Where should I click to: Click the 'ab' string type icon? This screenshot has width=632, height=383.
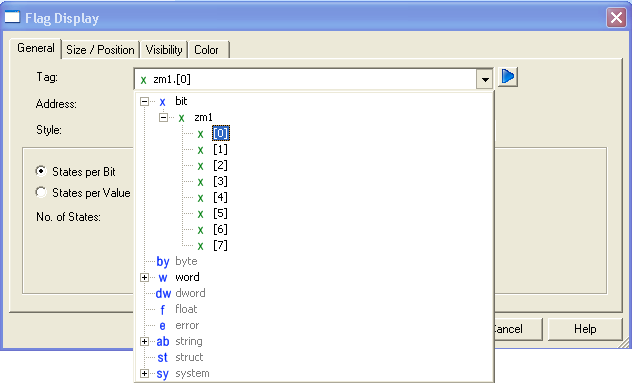(x=163, y=341)
